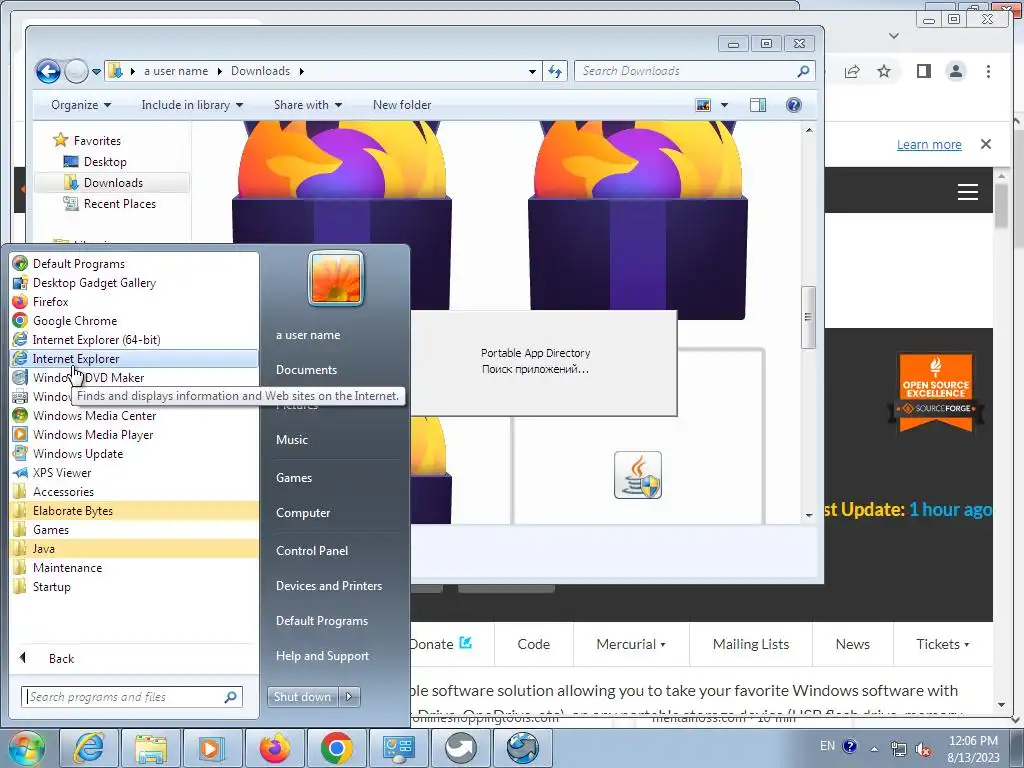Open XPS Viewer entry
1024x768 pixels.
(x=134, y=472)
